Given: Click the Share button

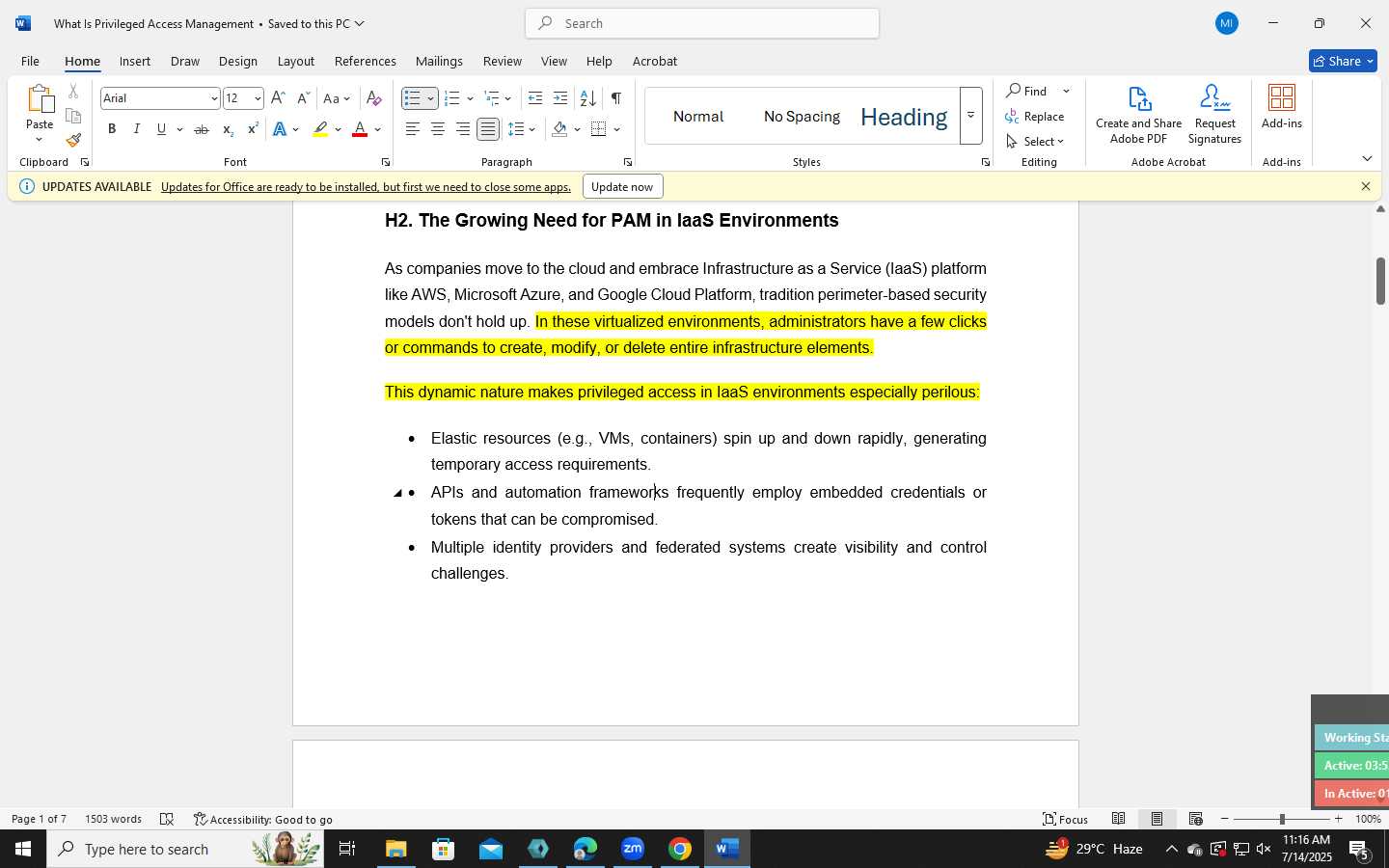Looking at the screenshot, I should pos(1343,61).
